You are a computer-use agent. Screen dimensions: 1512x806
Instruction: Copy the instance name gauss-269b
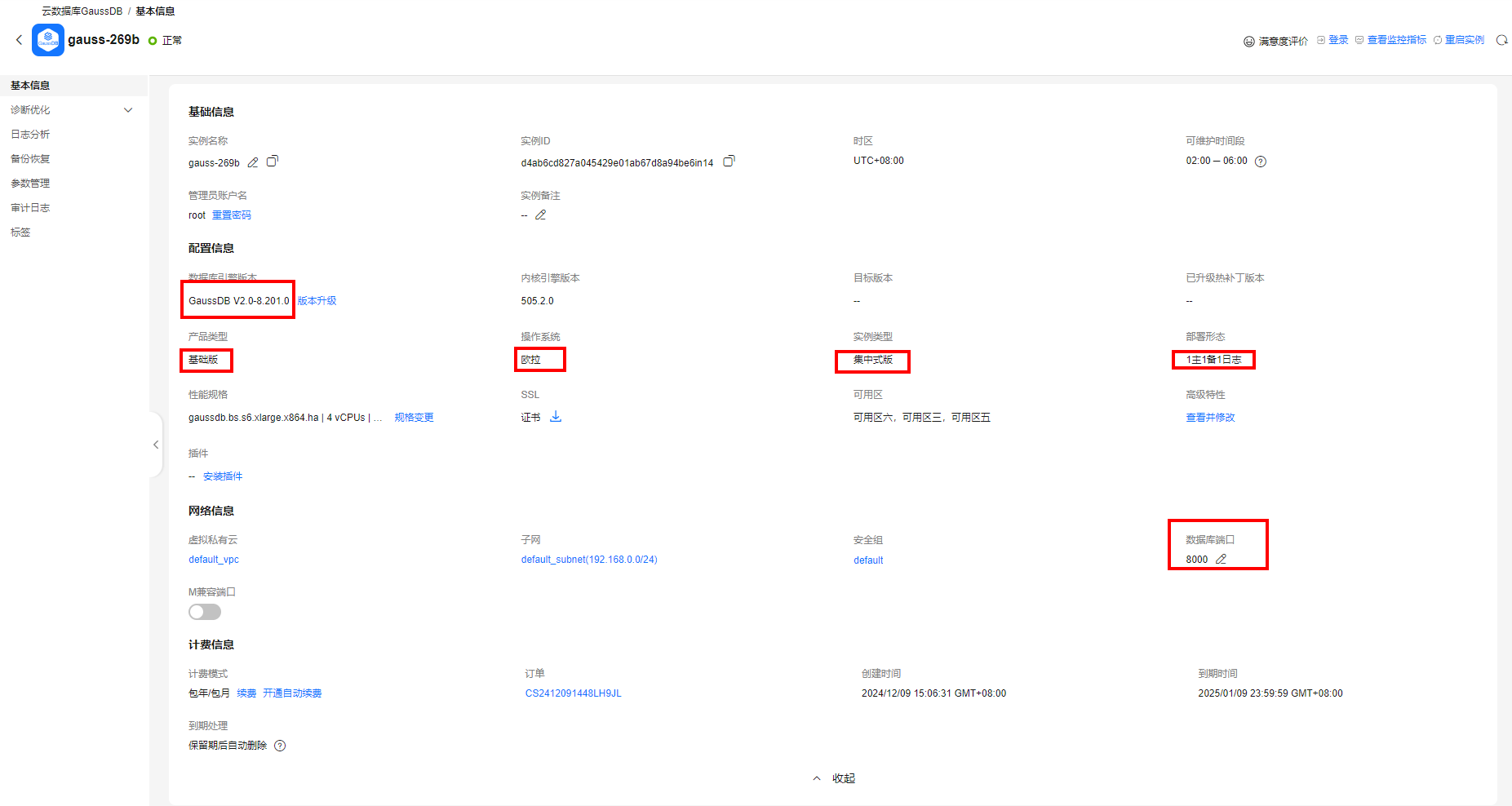(x=273, y=162)
